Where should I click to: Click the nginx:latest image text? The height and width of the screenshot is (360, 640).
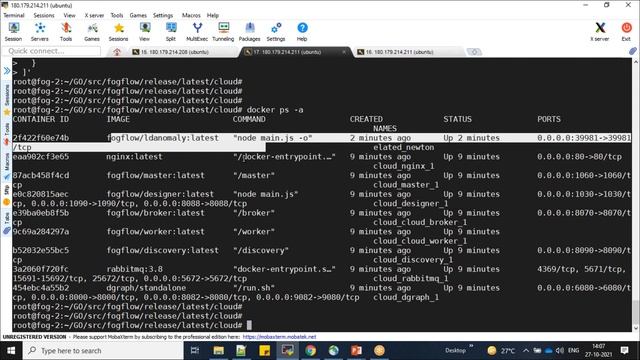click(134, 157)
